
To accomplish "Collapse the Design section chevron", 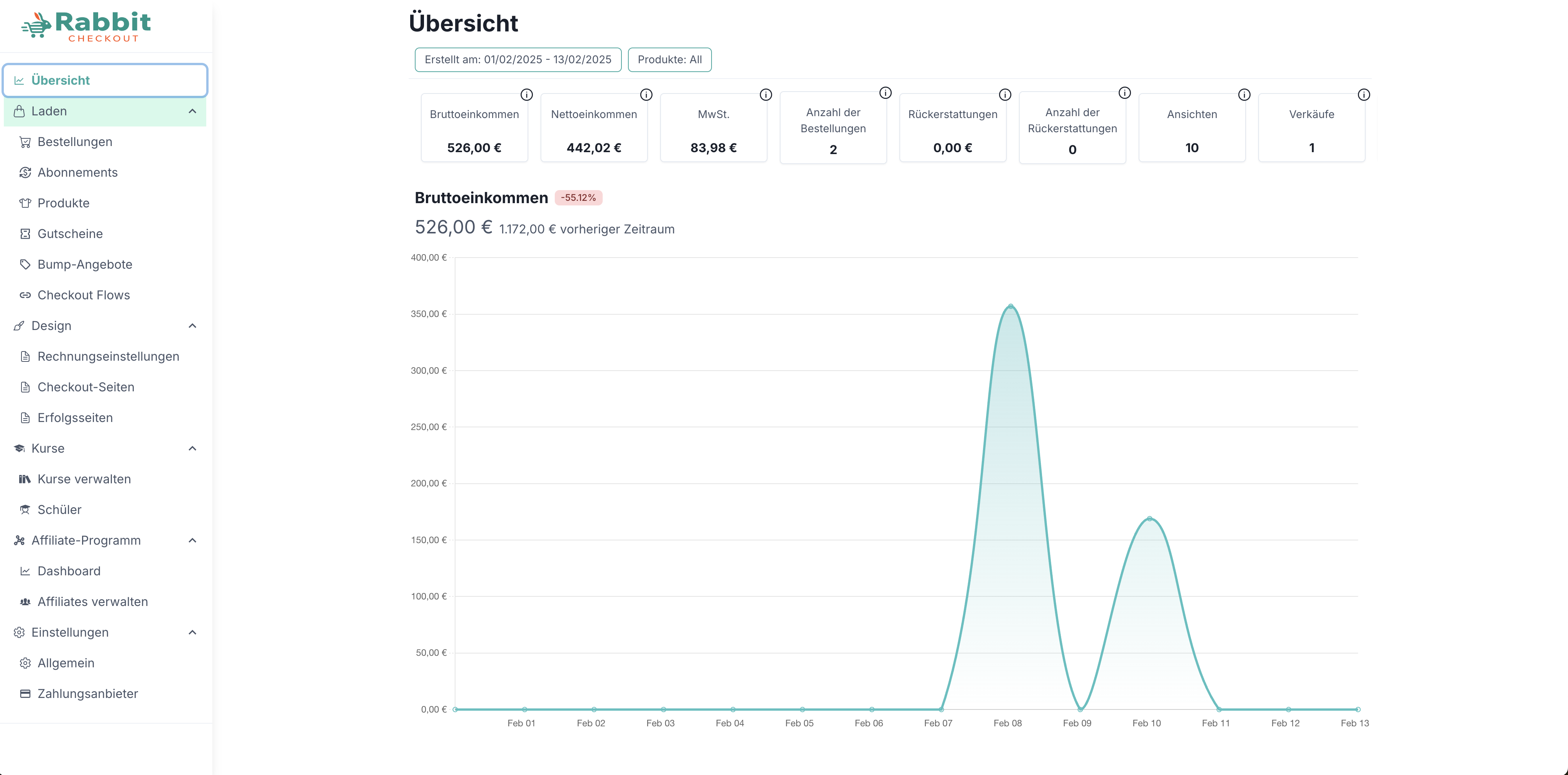I will (192, 326).
